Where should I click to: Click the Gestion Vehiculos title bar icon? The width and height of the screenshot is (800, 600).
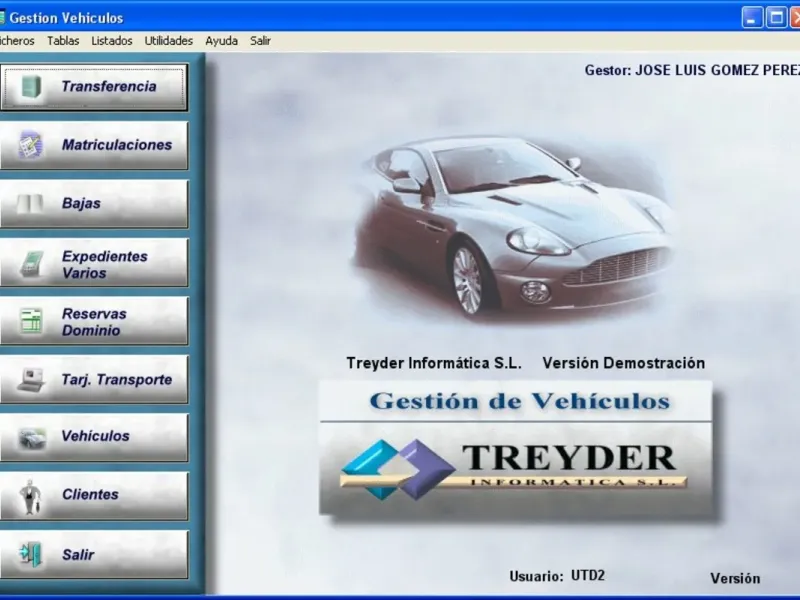click(2, 18)
